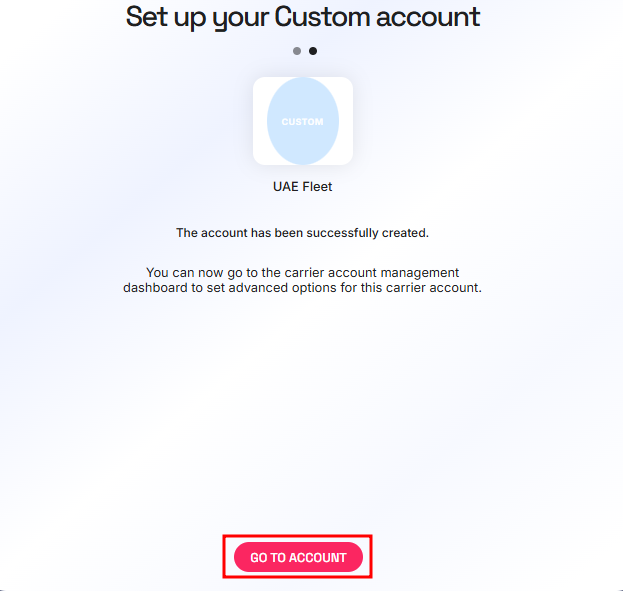
Task: Click the words 'Set up' in the heading
Action: click(x=165, y=17)
